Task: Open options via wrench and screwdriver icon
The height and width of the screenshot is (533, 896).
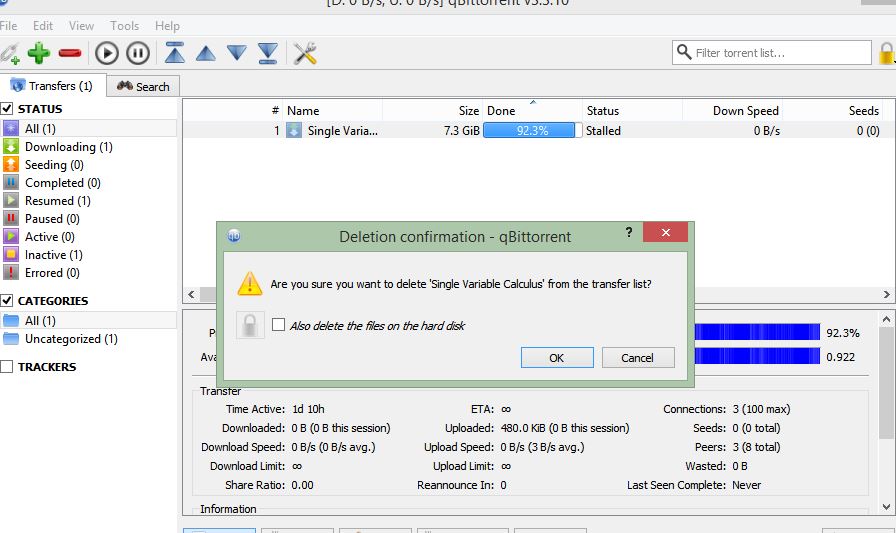Action: pos(305,53)
